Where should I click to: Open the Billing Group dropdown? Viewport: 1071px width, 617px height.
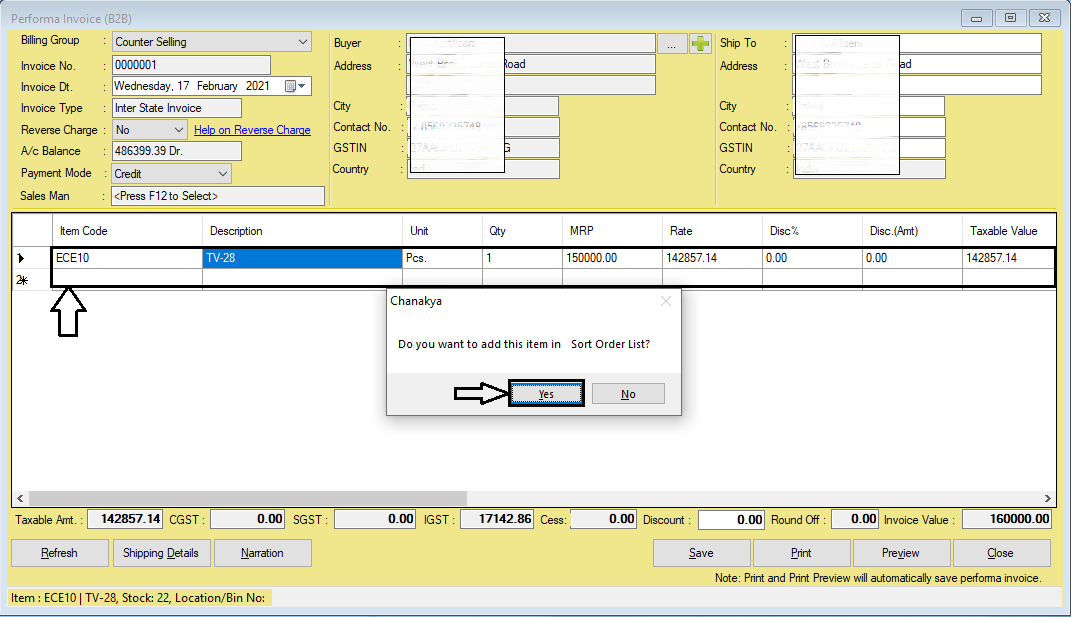[301, 42]
